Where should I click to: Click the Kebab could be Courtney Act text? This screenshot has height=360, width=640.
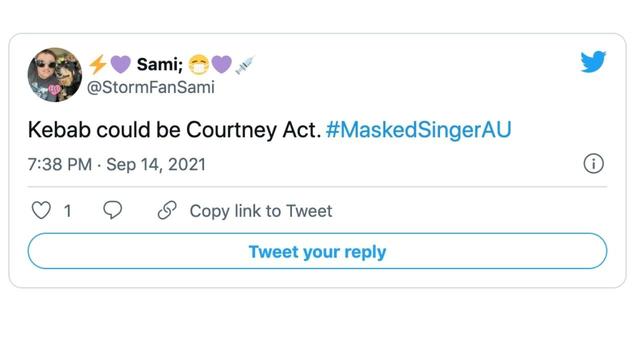174,130
